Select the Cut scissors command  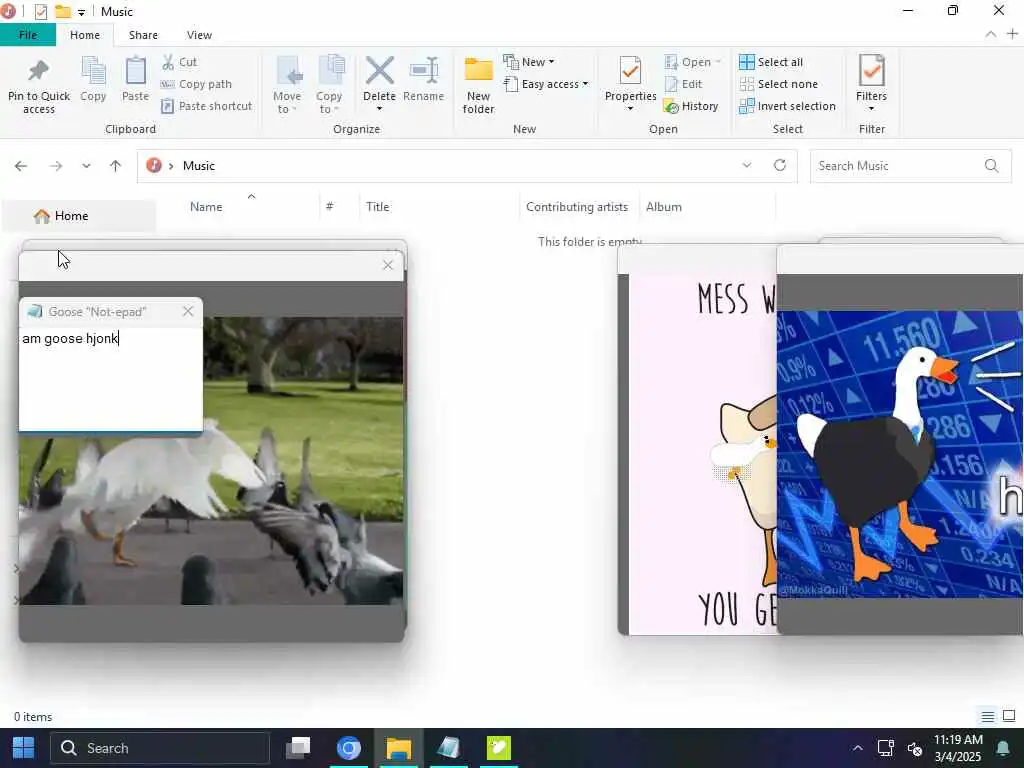180,62
